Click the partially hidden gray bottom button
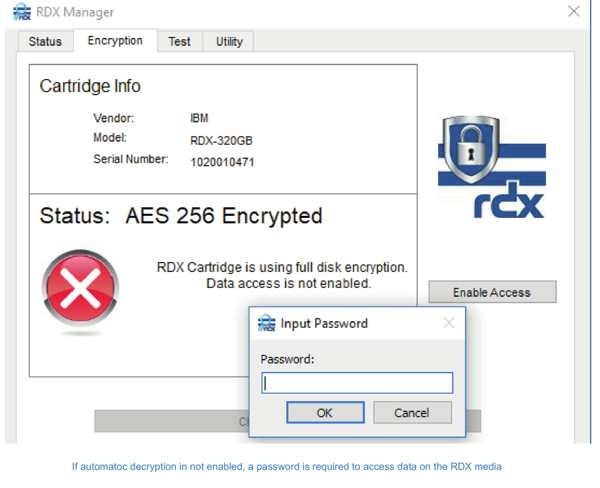Screen dimensions: 600x488 tap(171, 421)
